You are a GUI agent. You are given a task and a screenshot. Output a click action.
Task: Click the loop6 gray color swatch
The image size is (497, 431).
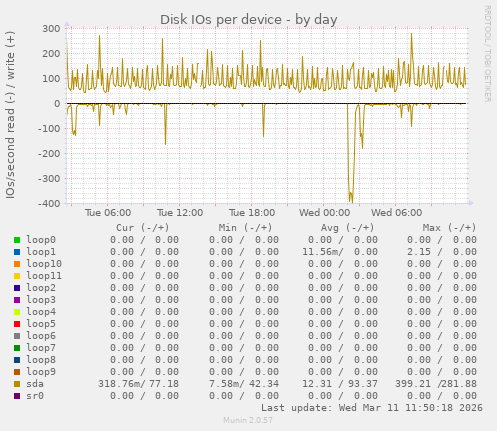point(17,336)
